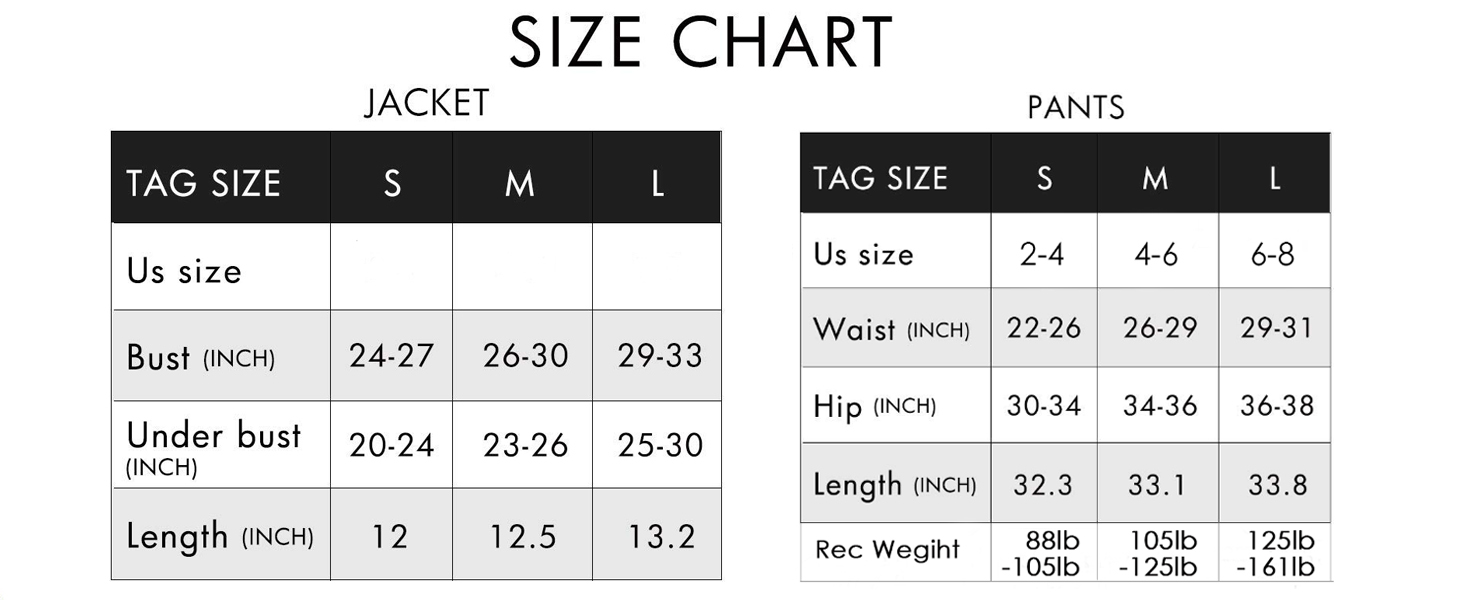
Task: Click the 125lb-161lb recommended weight cell
Action: pyautogui.click(x=1275, y=554)
